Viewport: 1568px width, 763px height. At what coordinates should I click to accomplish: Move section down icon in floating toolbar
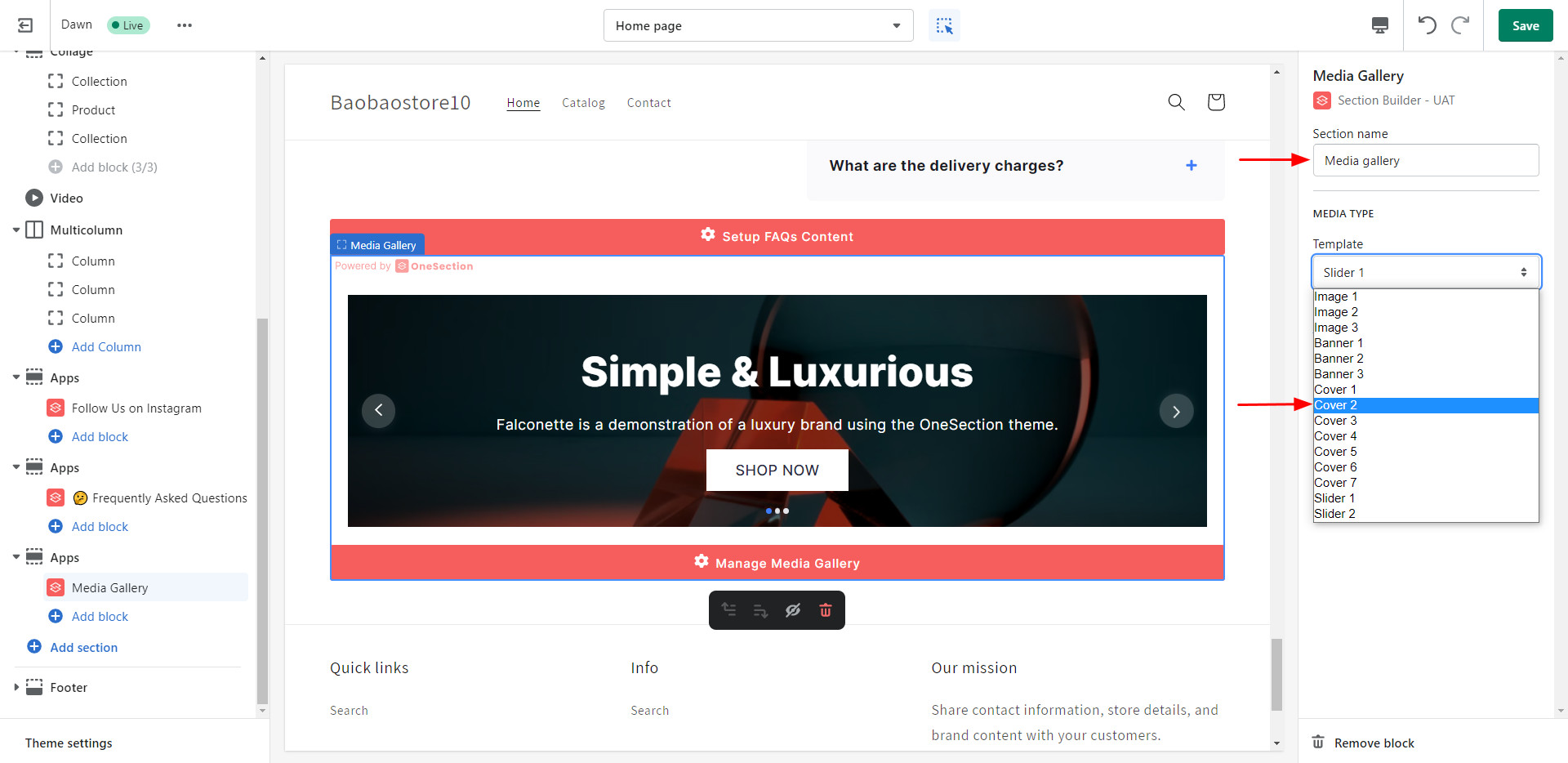coord(760,610)
